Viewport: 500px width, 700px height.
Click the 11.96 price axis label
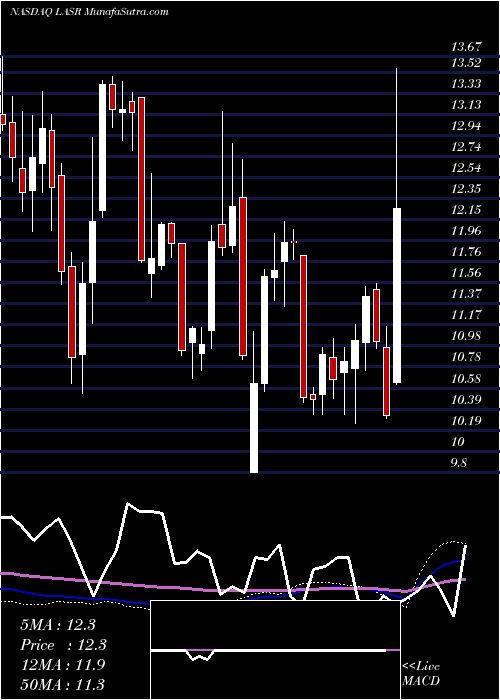click(467, 231)
